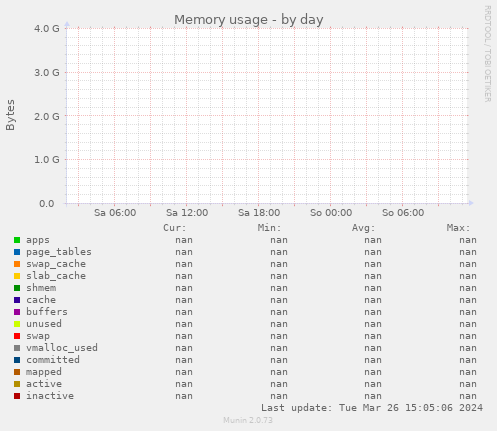Click the Max value 'nan' for buffers

pyautogui.click(x=468, y=312)
